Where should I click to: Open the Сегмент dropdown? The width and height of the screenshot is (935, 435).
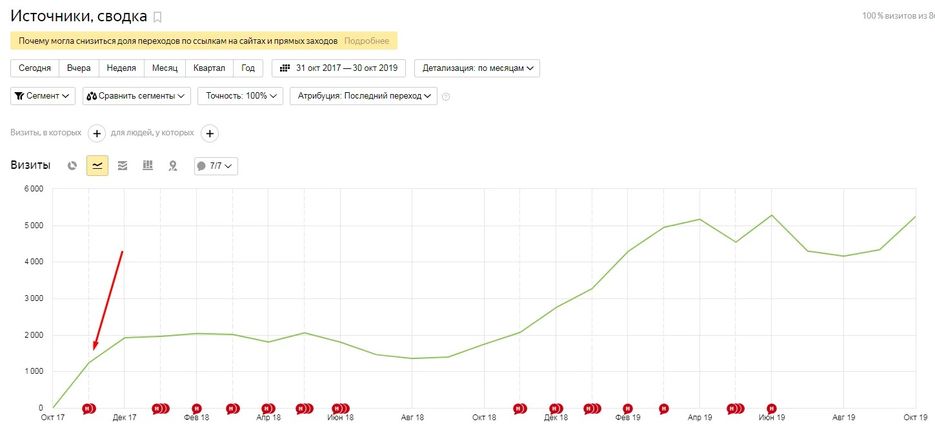[x=43, y=96]
